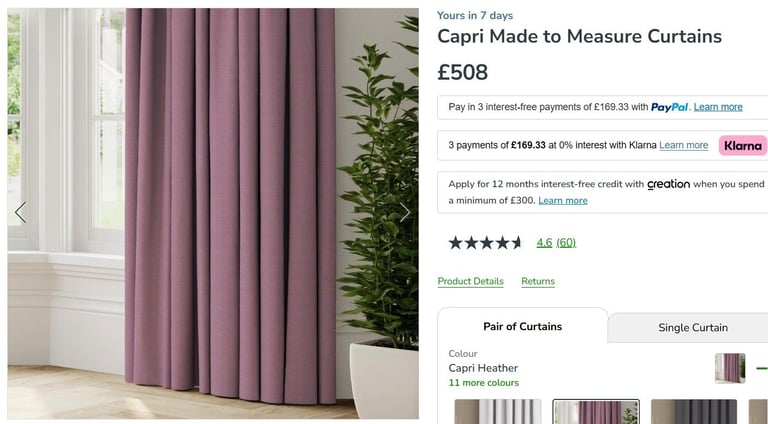Open the 4.6 (60) reviews link

pyautogui.click(x=556, y=242)
